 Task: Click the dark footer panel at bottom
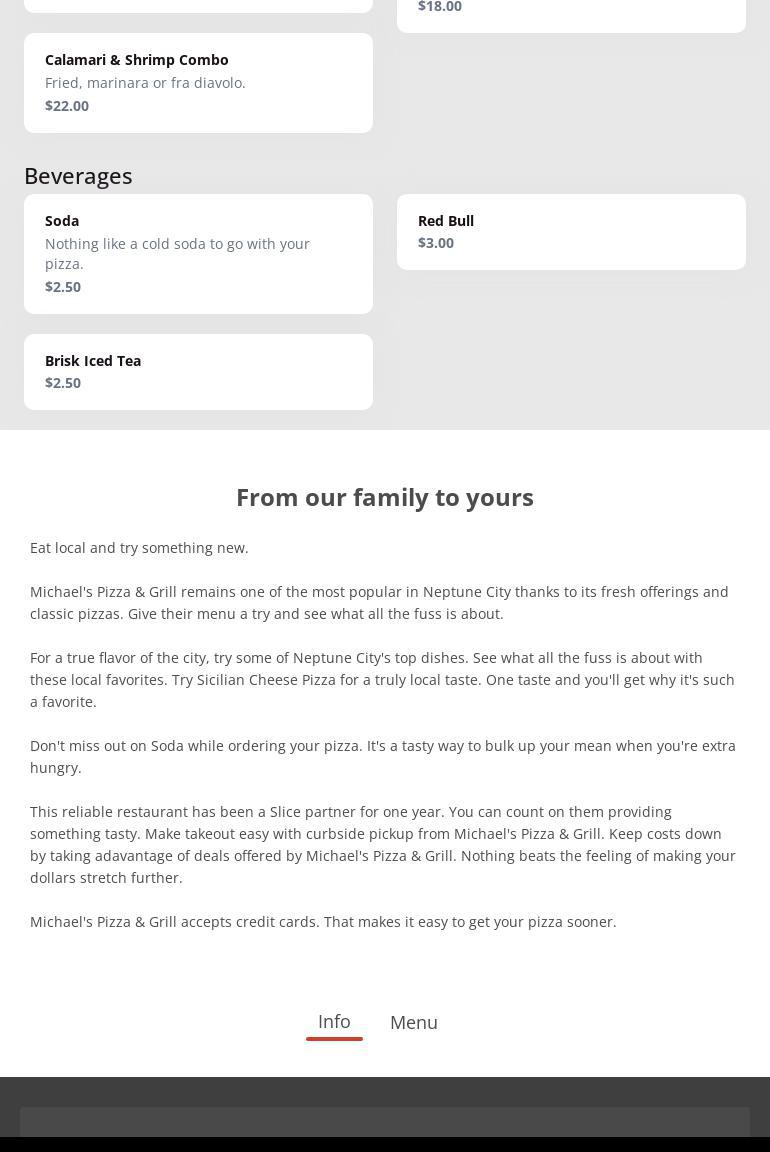(385, 1121)
